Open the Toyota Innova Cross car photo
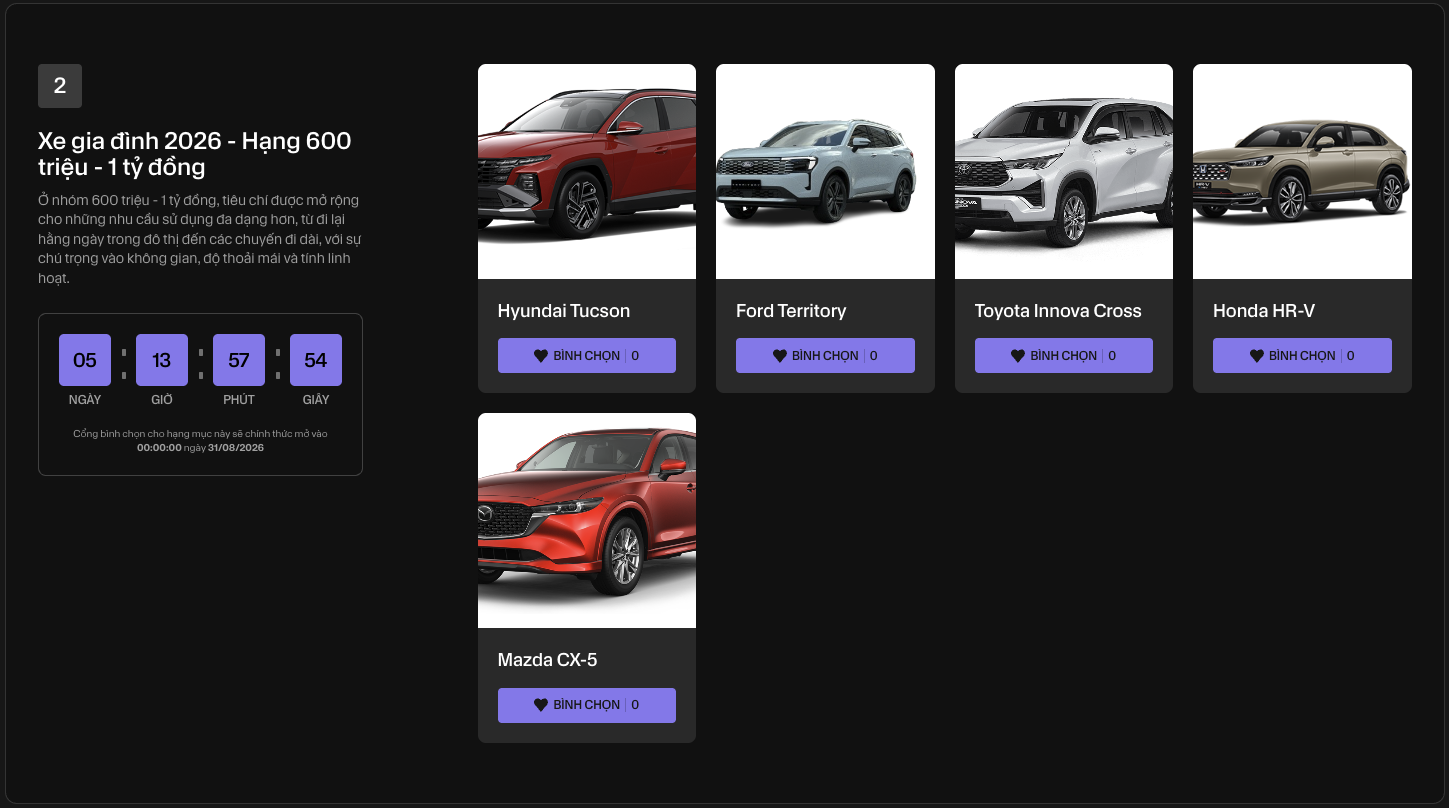This screenshot has width=1449, height=808. [1064, 172]
